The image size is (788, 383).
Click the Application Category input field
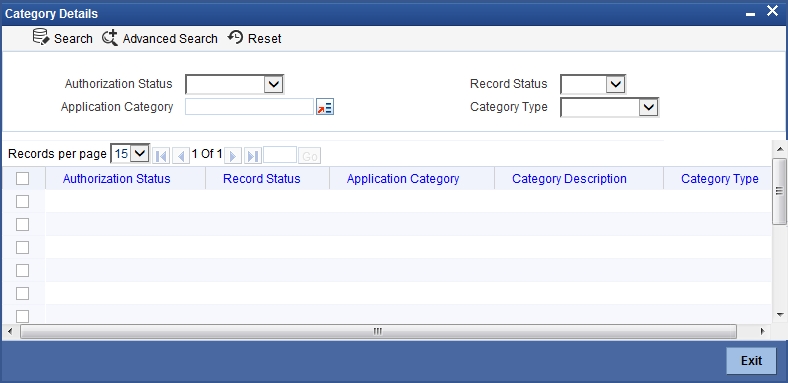pos(250,107)
